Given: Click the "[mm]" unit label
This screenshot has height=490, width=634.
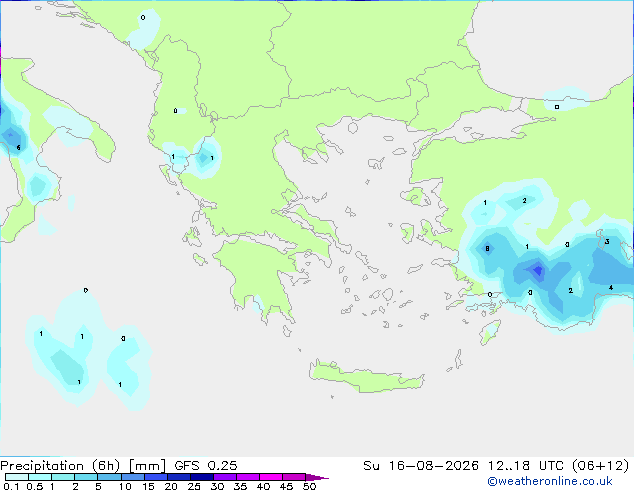Looking at the screenshot, I should pyautogui.click(x=147, y=466).
